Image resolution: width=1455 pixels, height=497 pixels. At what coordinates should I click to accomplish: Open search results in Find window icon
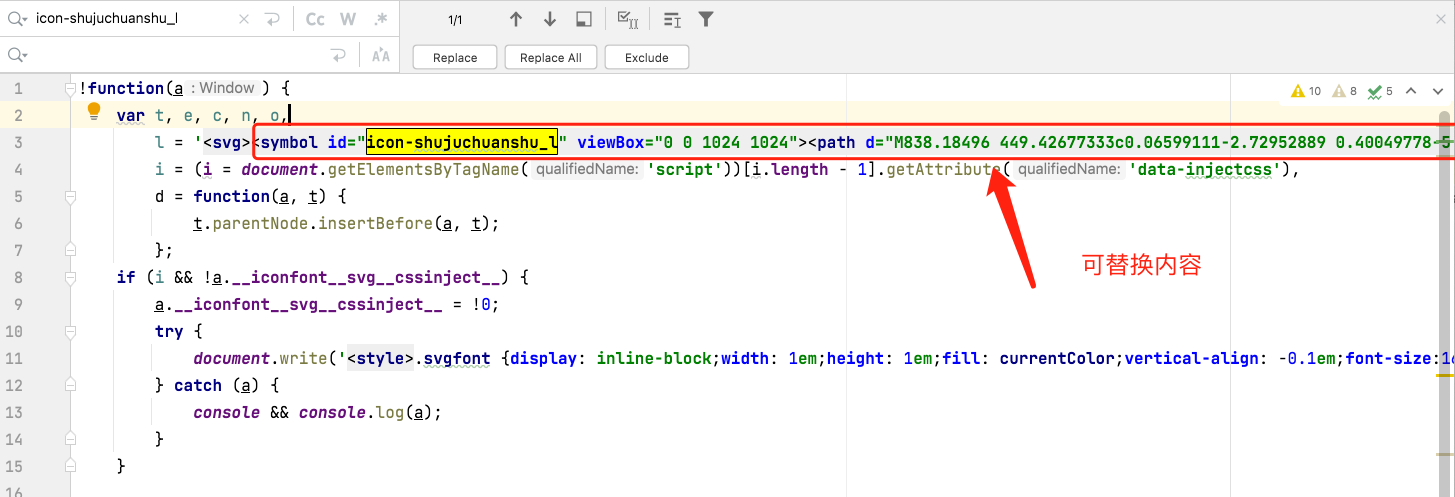[x=585, y=19]
